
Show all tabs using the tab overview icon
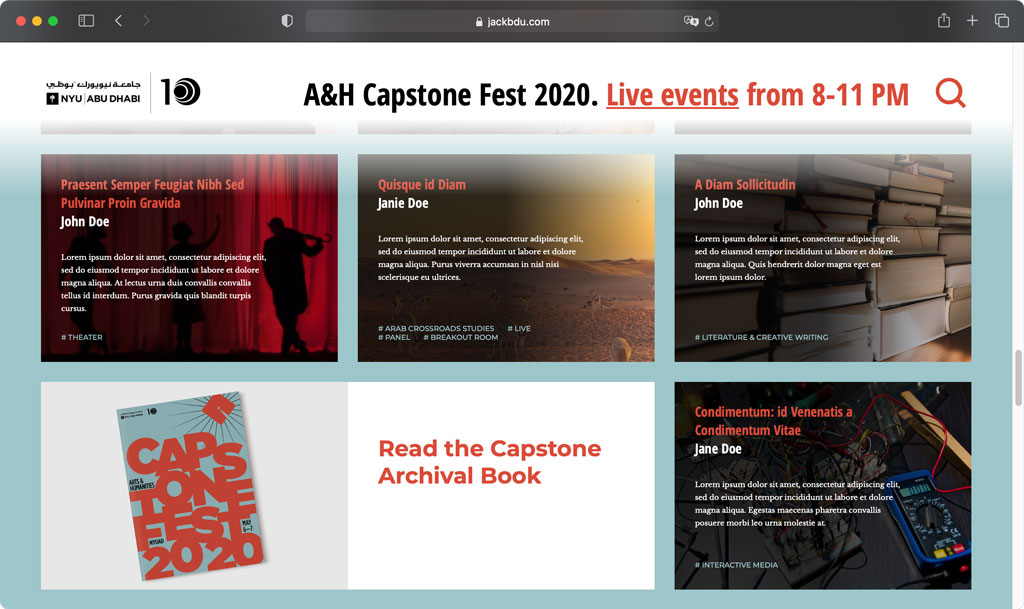pos(1001,19)
